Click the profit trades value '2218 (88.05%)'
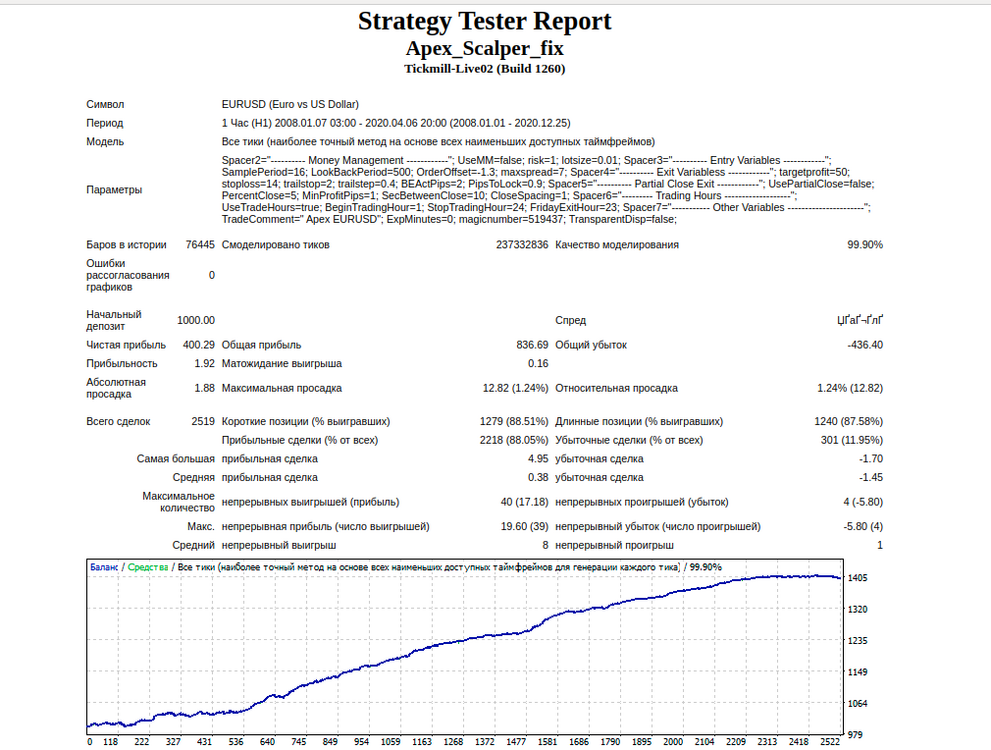Viewport: 991px width, 750px height. [514, 440]
